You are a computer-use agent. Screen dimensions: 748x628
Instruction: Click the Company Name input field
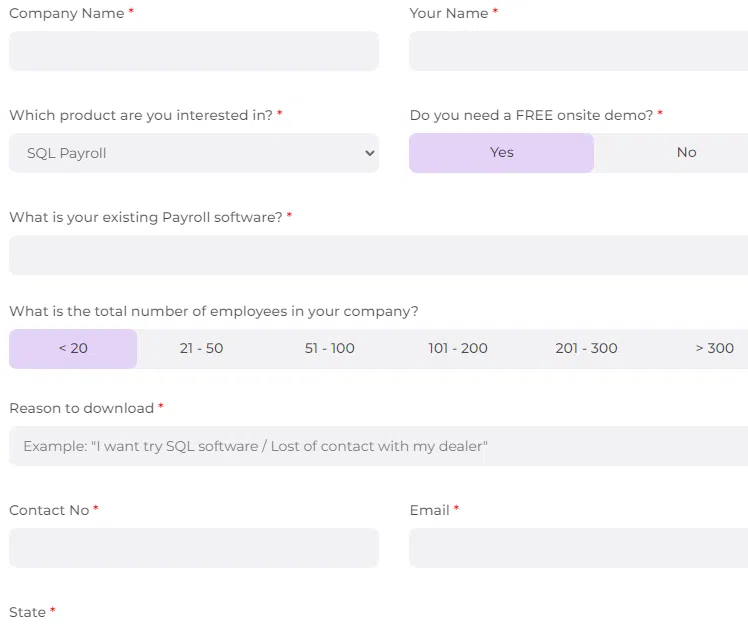point(194,51)
